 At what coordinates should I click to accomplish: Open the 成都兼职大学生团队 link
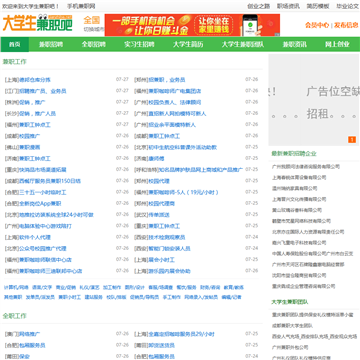(x=292, y=325)
